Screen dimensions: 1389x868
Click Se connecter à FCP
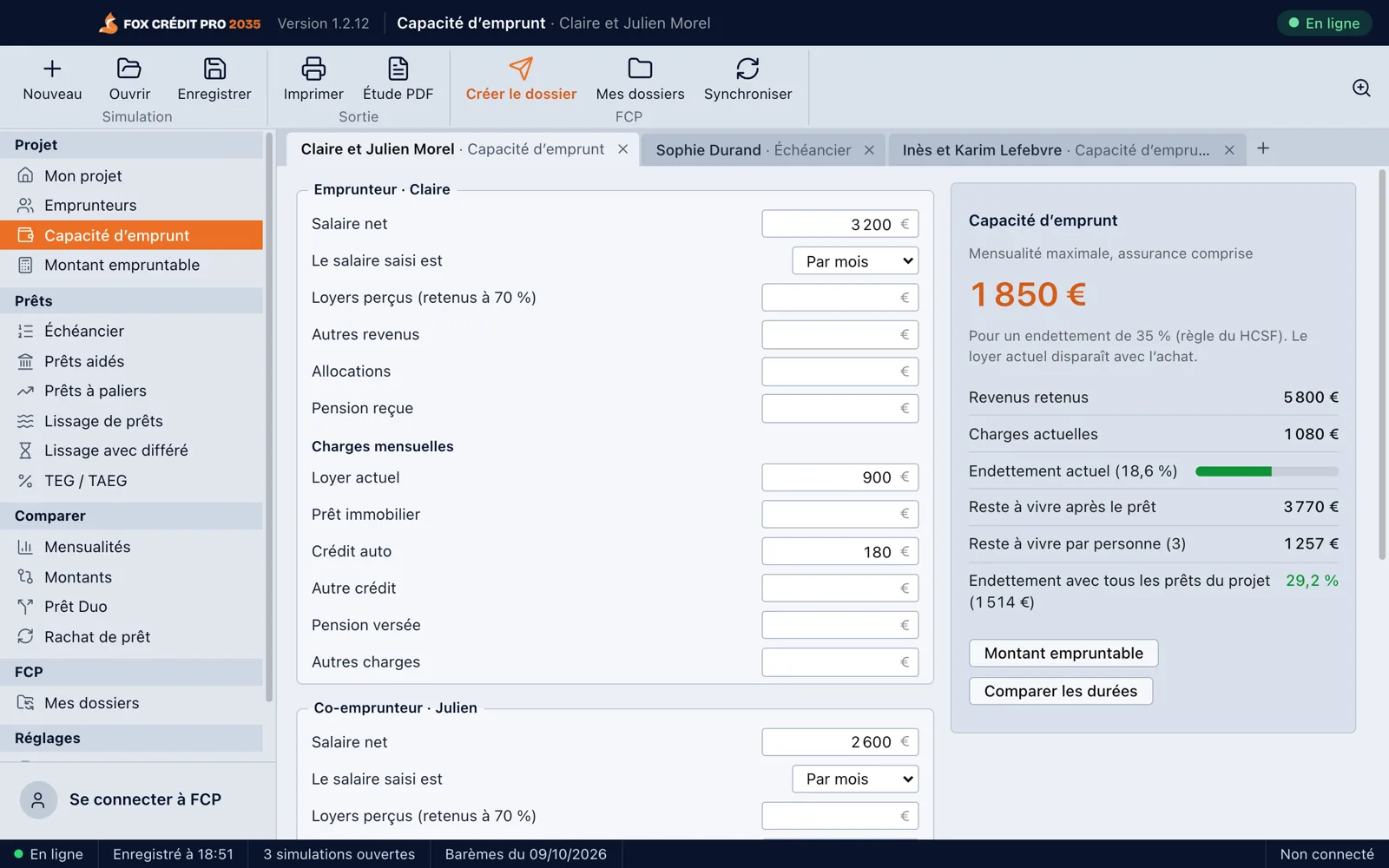[x=138, y=799]
